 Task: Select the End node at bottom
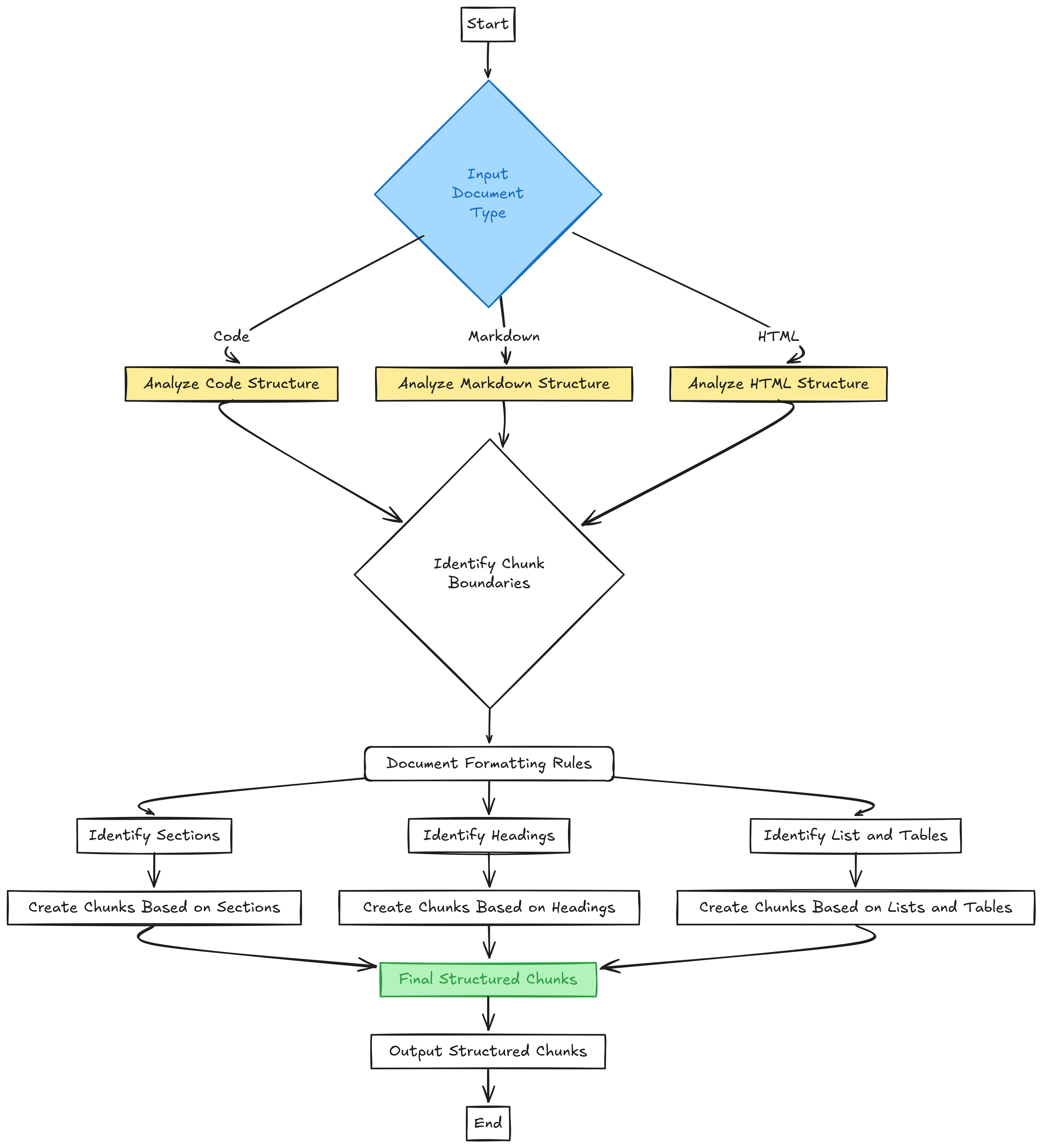coord(521,1120)
